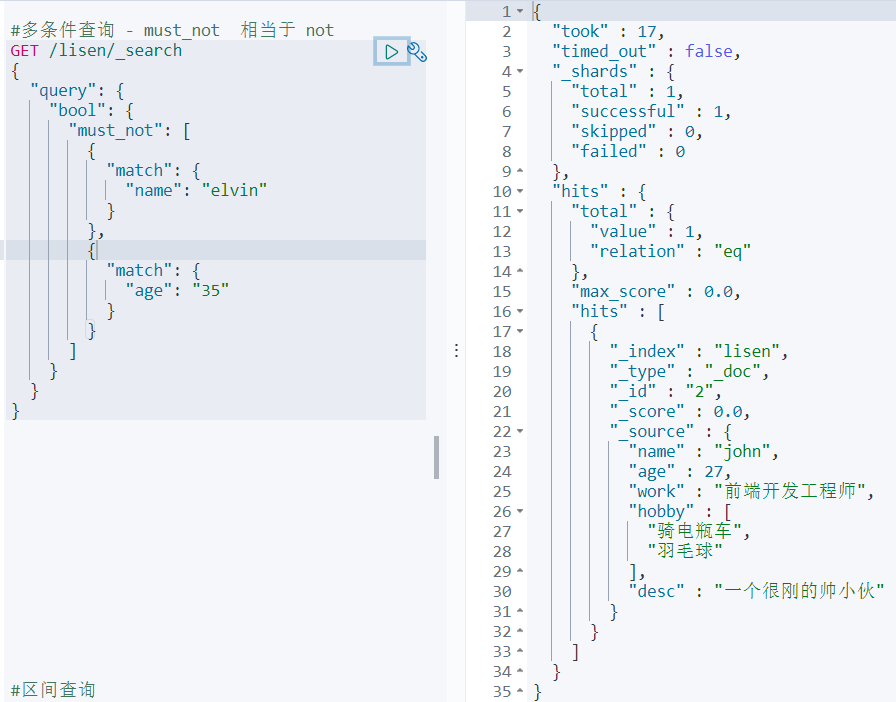896x702 pixels.
Task: Click the "timed_out" : false line
Action: [x=646, y=51]
